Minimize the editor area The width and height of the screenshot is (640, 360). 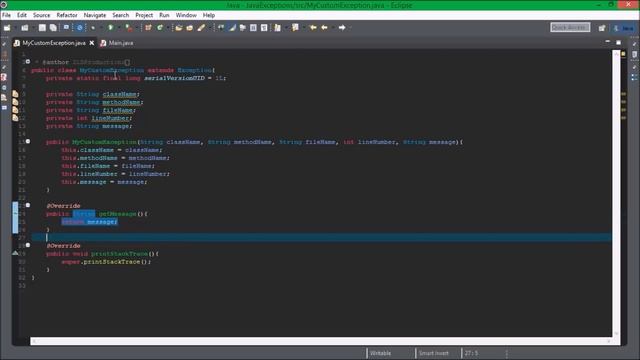coord(608,42)
